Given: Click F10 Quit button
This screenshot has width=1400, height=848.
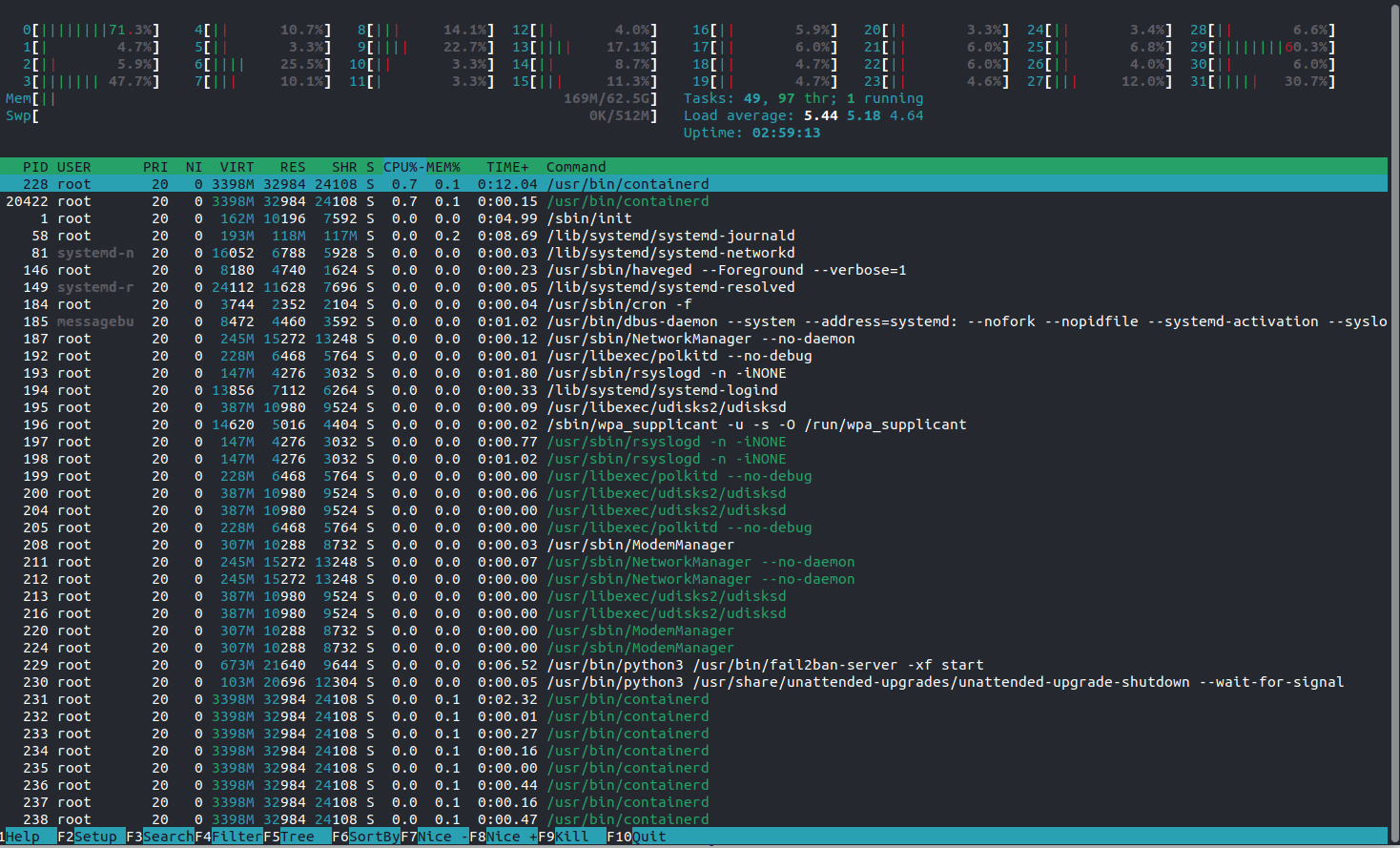Looking at the screenshot, I should (637, 837).
